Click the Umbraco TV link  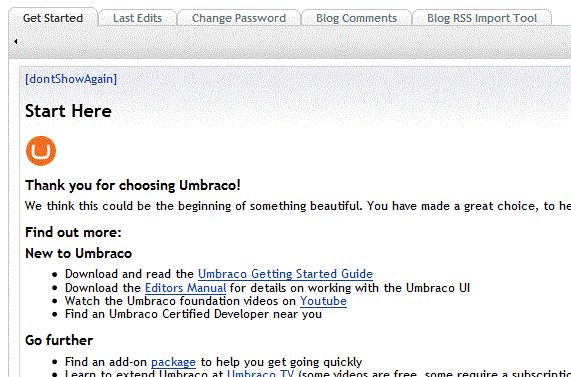(260, 374)
